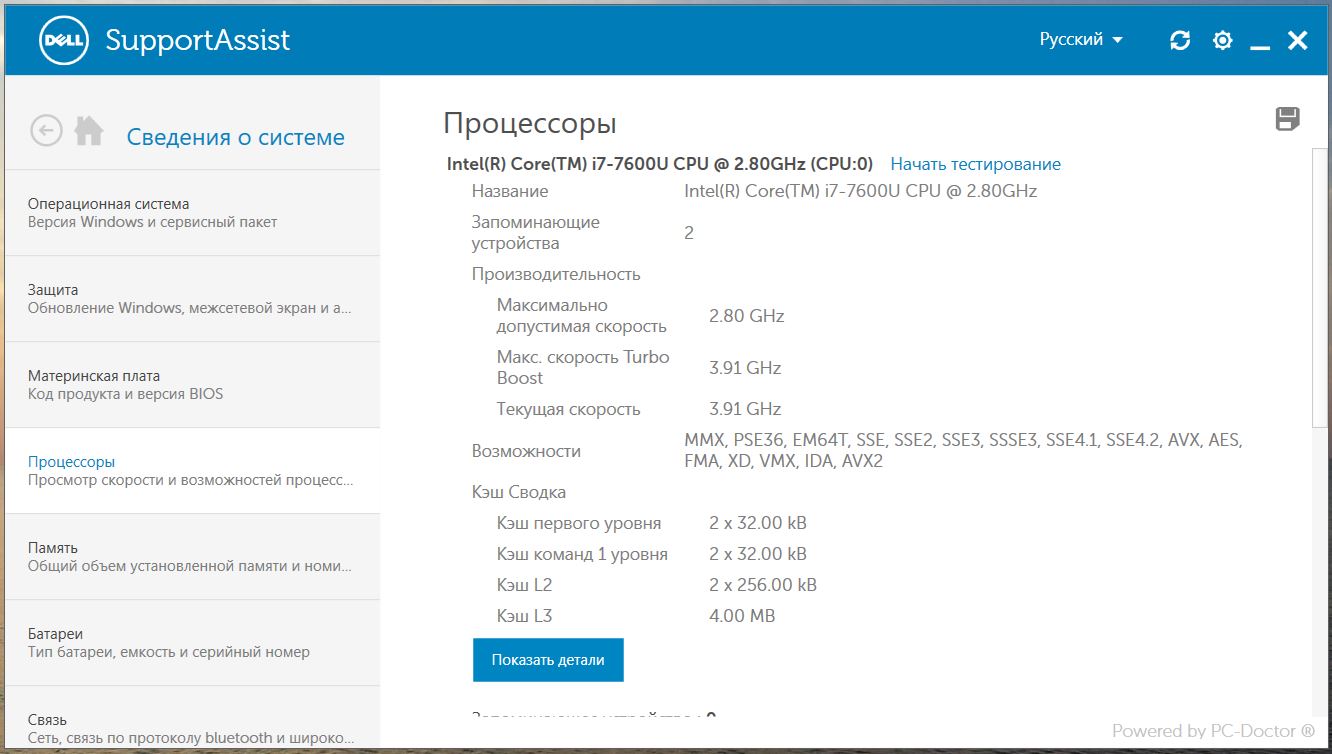1332x754 pixels.
Task: Click the Сведения о системе heading
Action: 235,137
